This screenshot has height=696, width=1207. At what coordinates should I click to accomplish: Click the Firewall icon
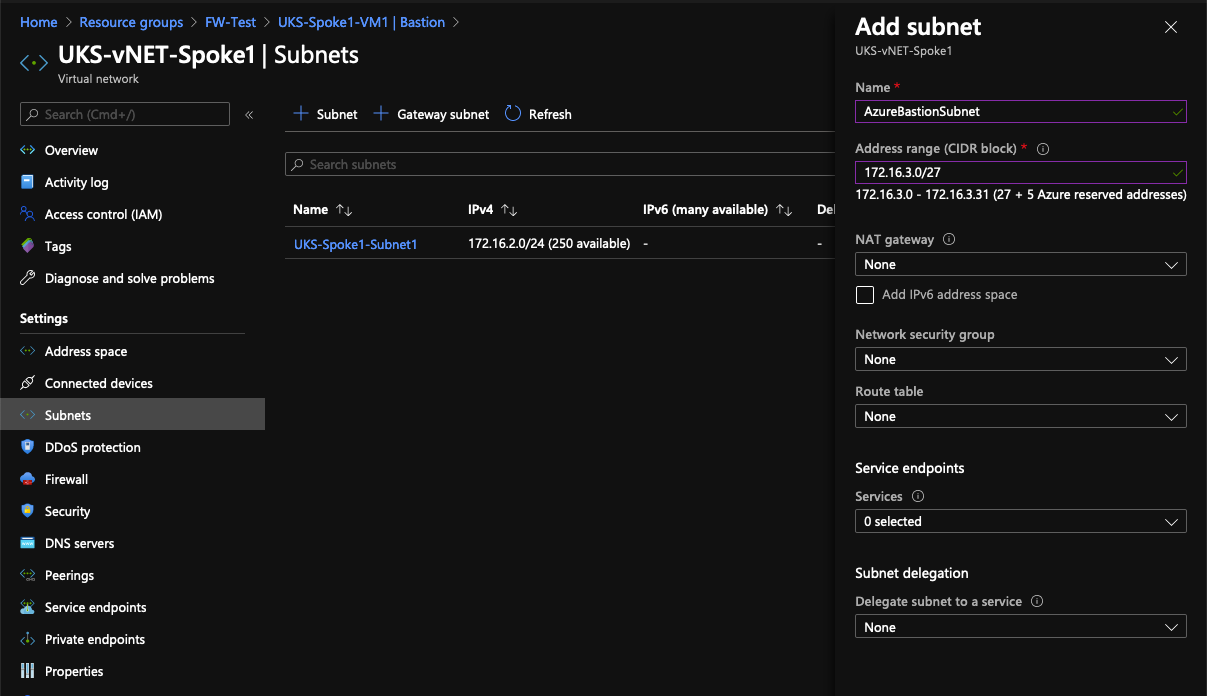27,479
